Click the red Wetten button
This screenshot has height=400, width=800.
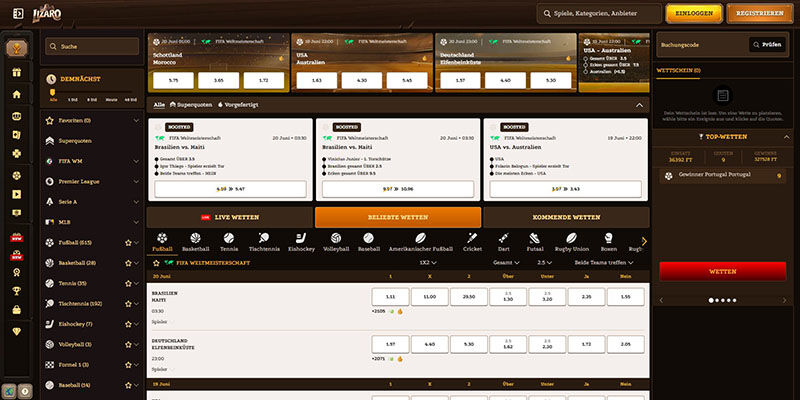pos(722,271)
